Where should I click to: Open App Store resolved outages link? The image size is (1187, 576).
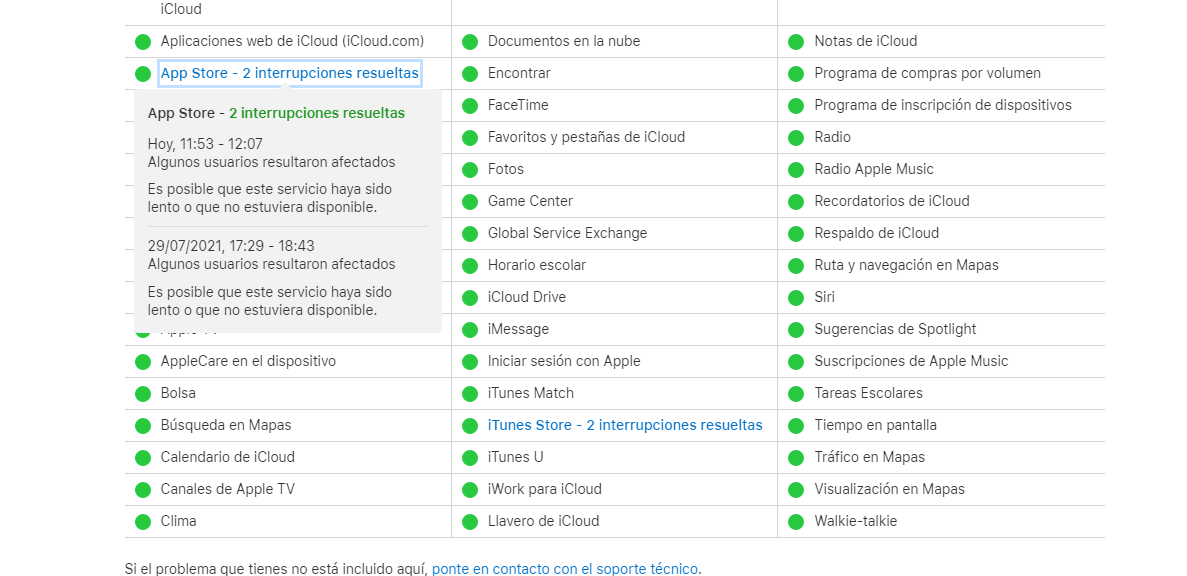pyautogui.click(x=289, y=73)
